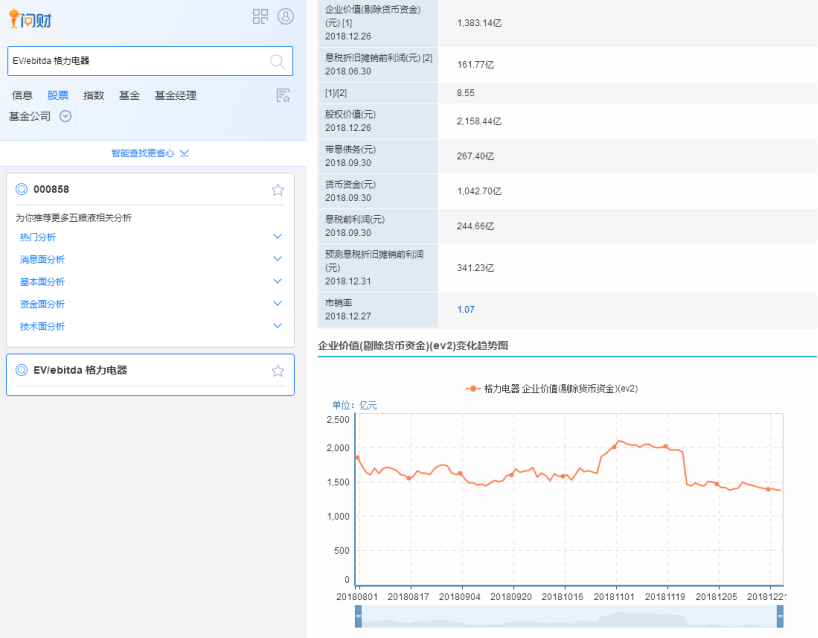Viewport: 818px width, 638px height.
Task: Switch to the 股票 tab
Action: point(57,95)
